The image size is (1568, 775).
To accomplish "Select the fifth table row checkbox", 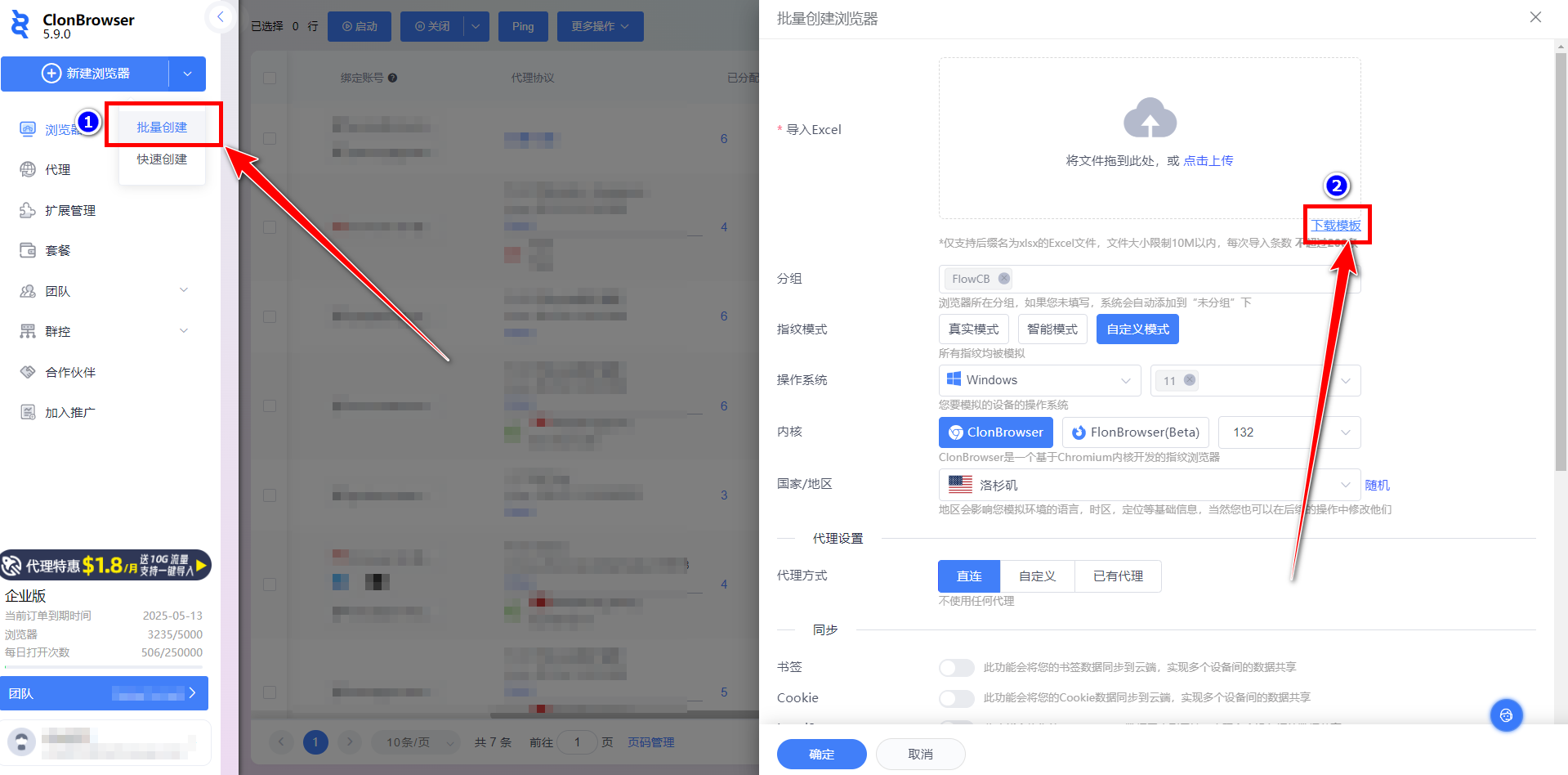I will (270, 495).
